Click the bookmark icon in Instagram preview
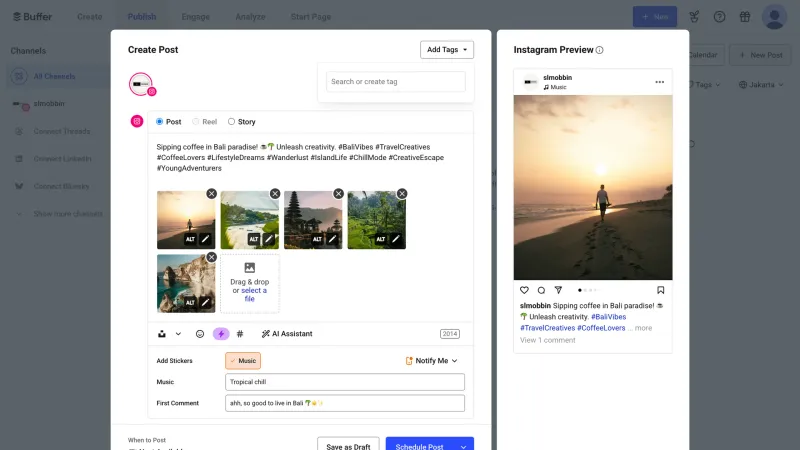 (x=661, y=290)
